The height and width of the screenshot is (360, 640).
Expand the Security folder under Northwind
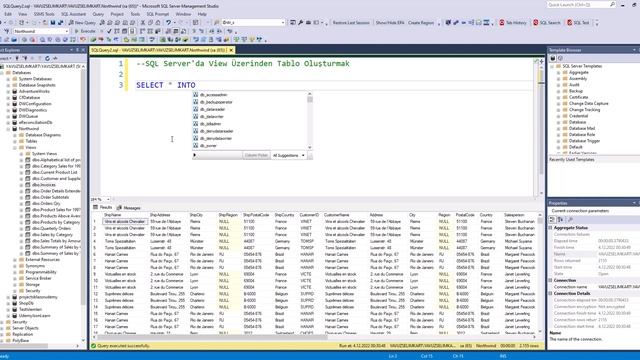pos(15,291)
